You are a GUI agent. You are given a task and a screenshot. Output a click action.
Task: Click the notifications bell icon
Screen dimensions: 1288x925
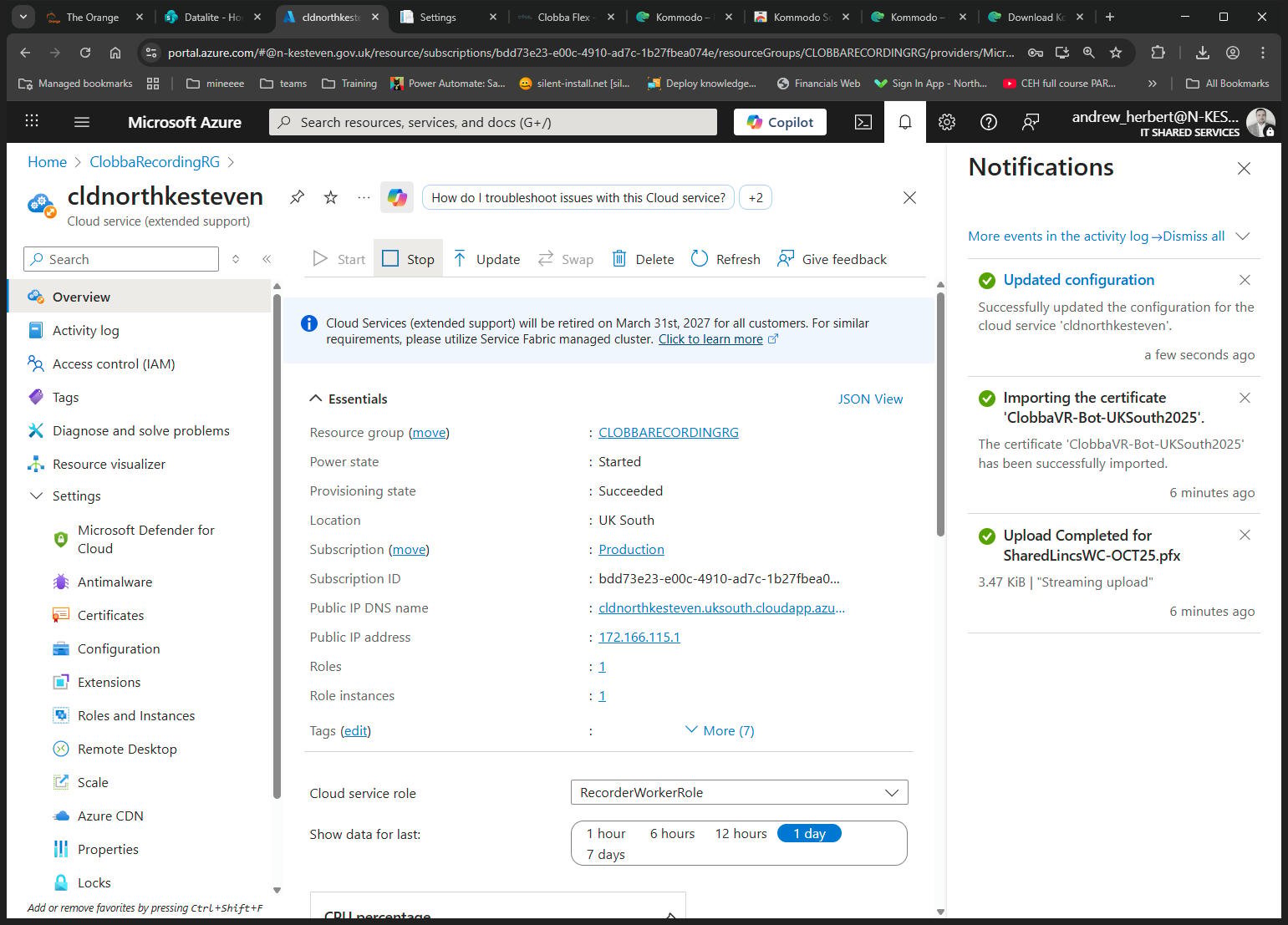click(x=905, y=122)
